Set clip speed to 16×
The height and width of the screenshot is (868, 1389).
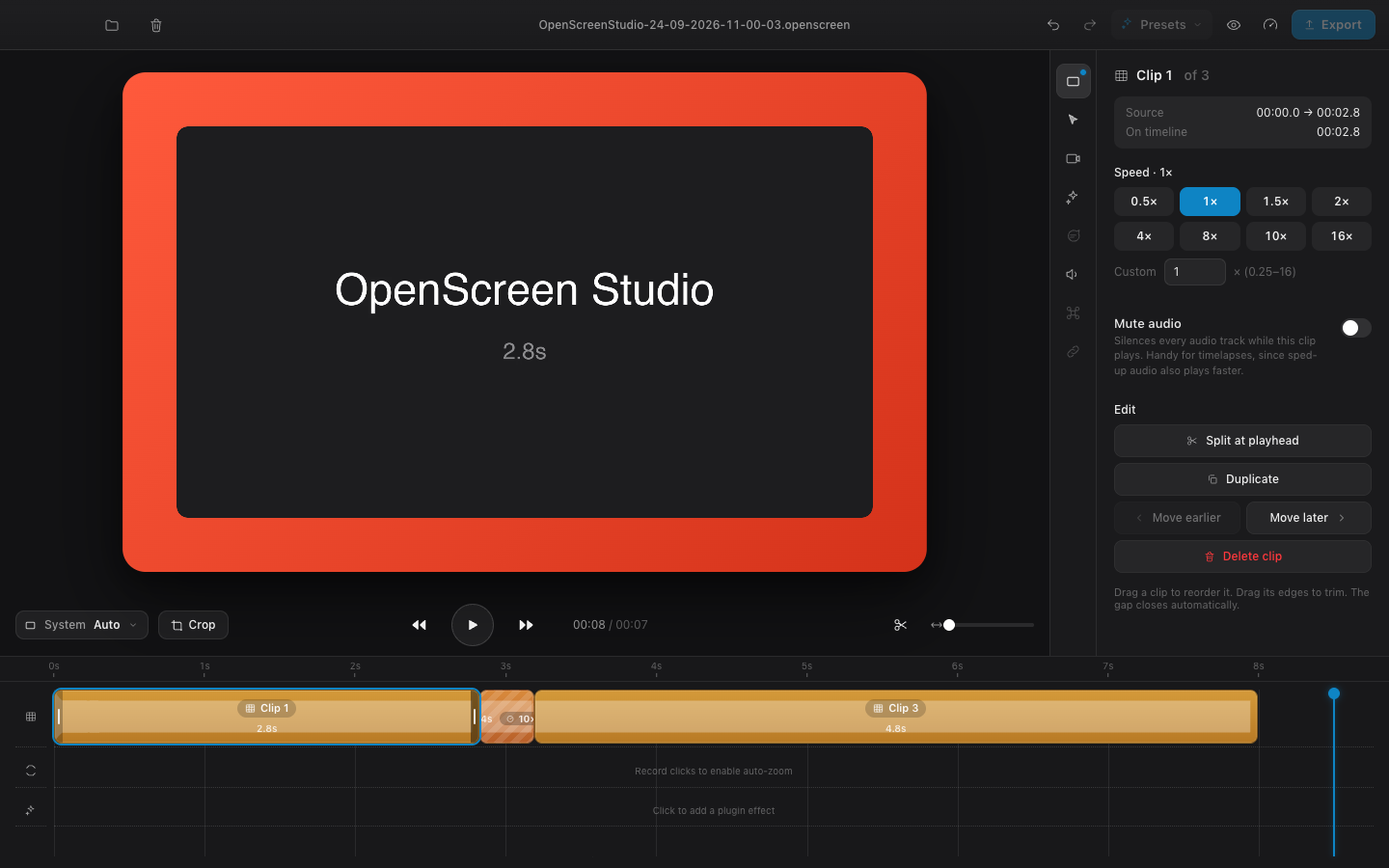tap(1342, 236)
